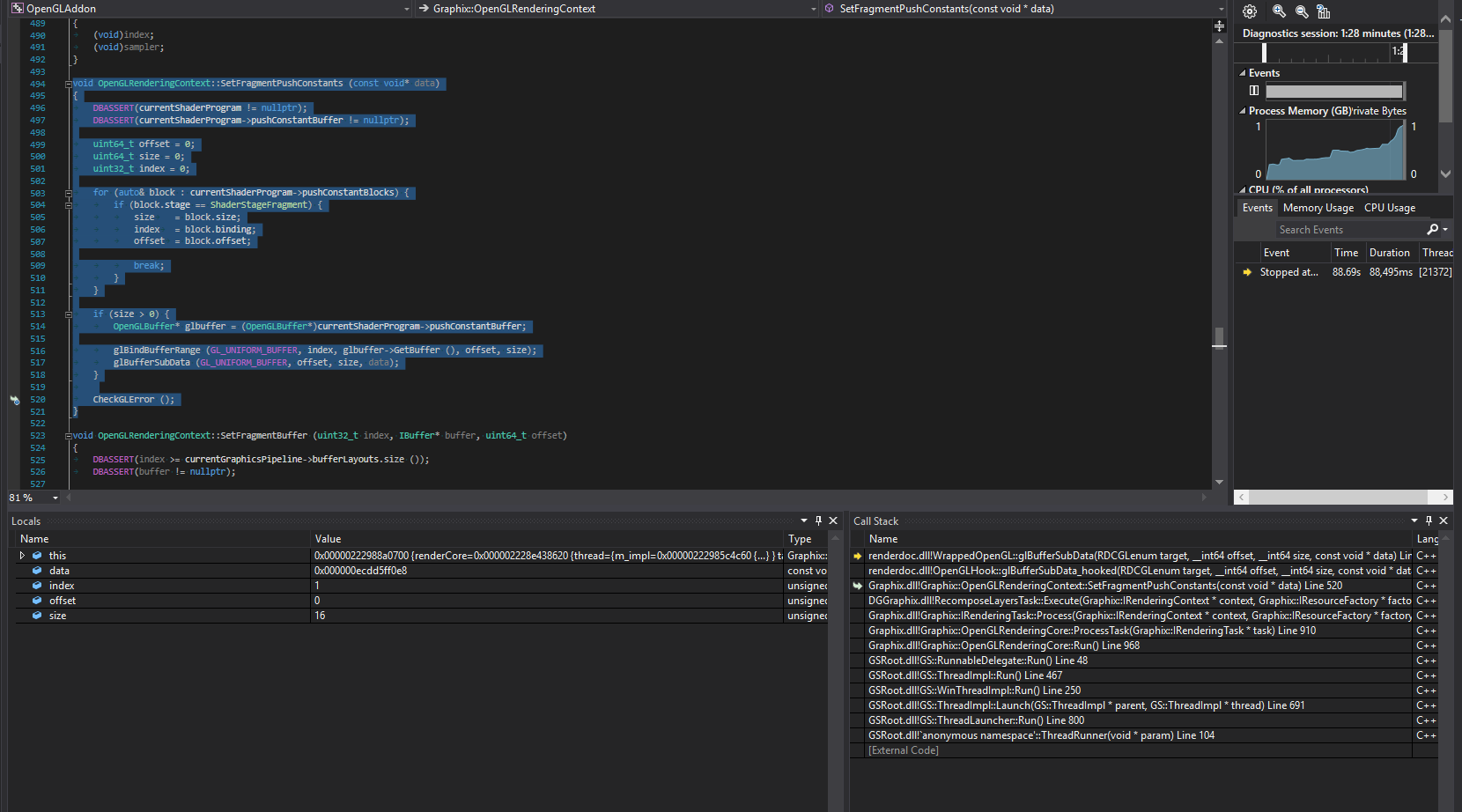Expand the 'this' variable in Locals
Screen dimensions: 1462x812
[x=22, y=555]
